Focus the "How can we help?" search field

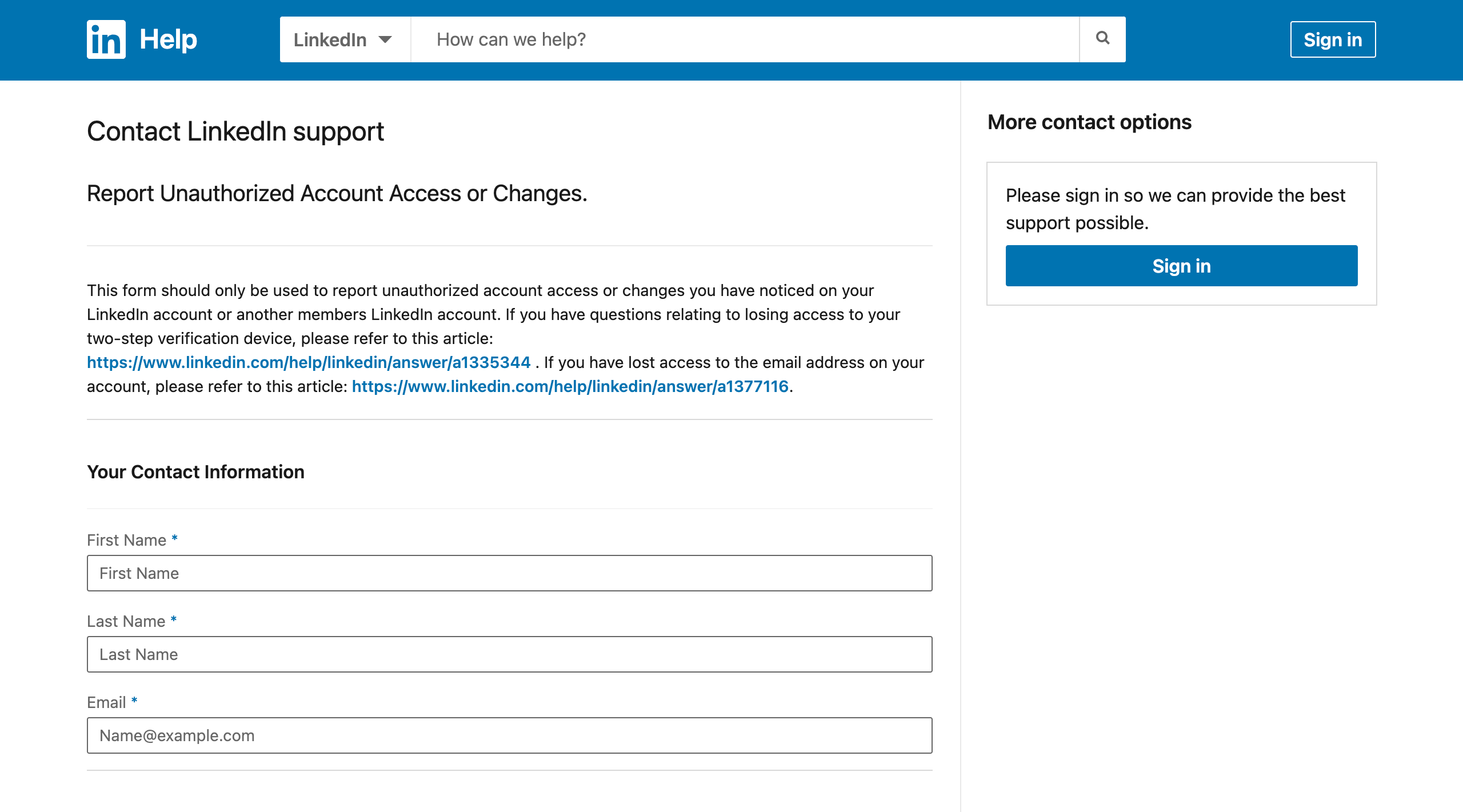[744, 39]
